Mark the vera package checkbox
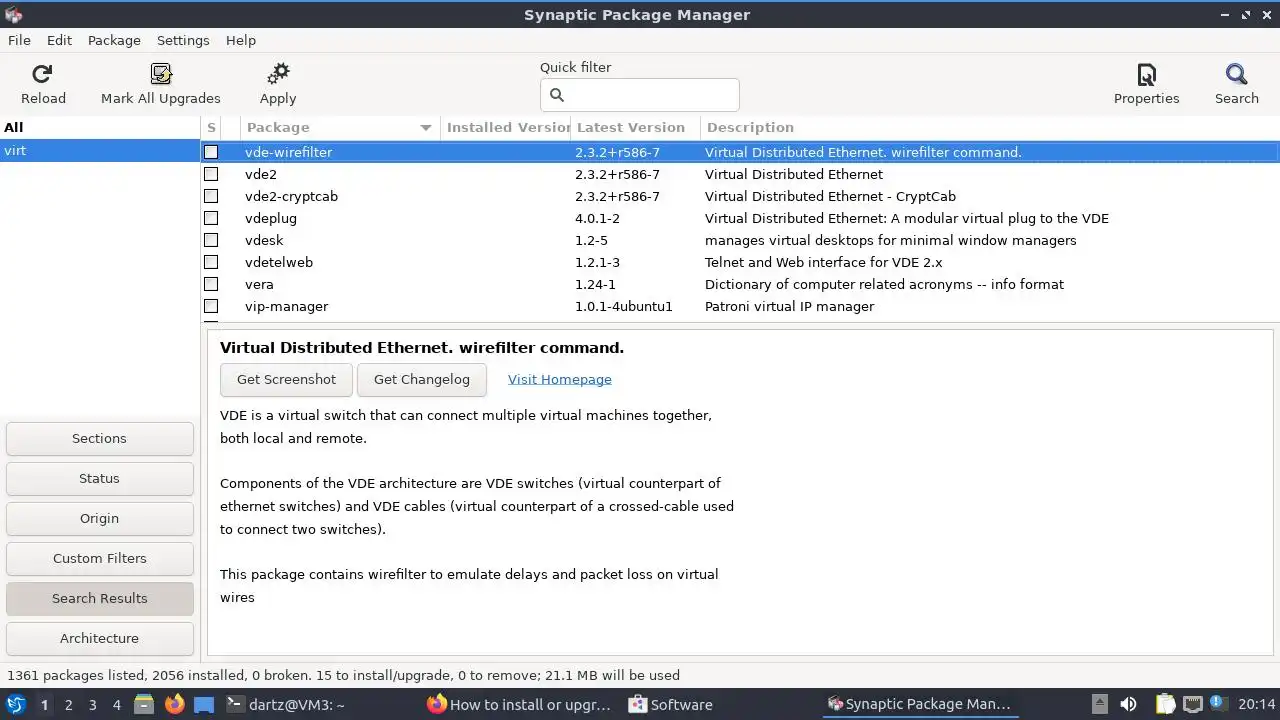 click(211, 284)
